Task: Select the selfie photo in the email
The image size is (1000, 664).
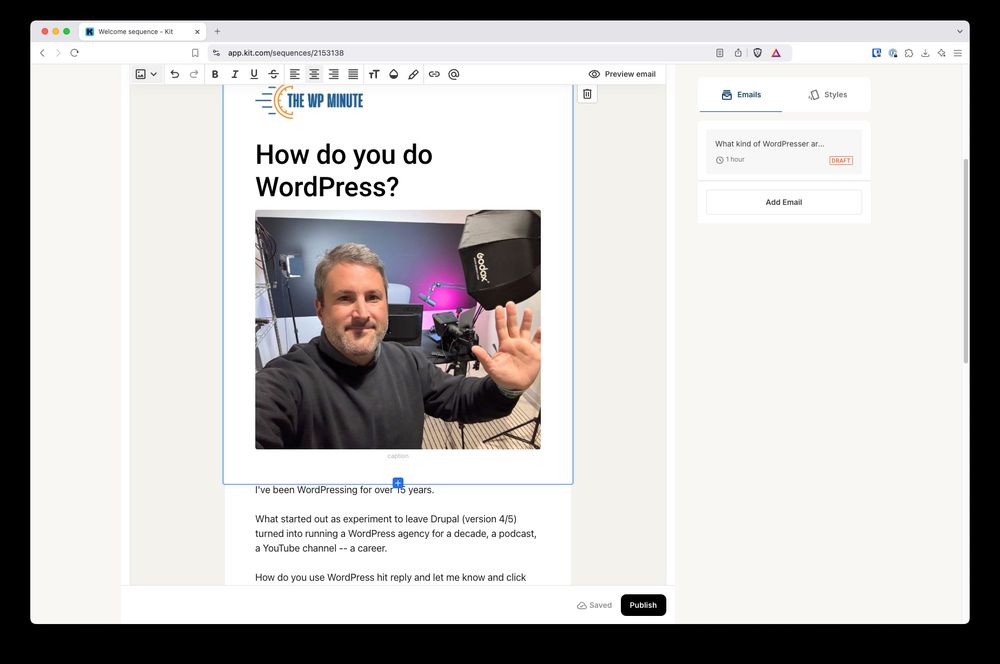Action: [398, 329]
